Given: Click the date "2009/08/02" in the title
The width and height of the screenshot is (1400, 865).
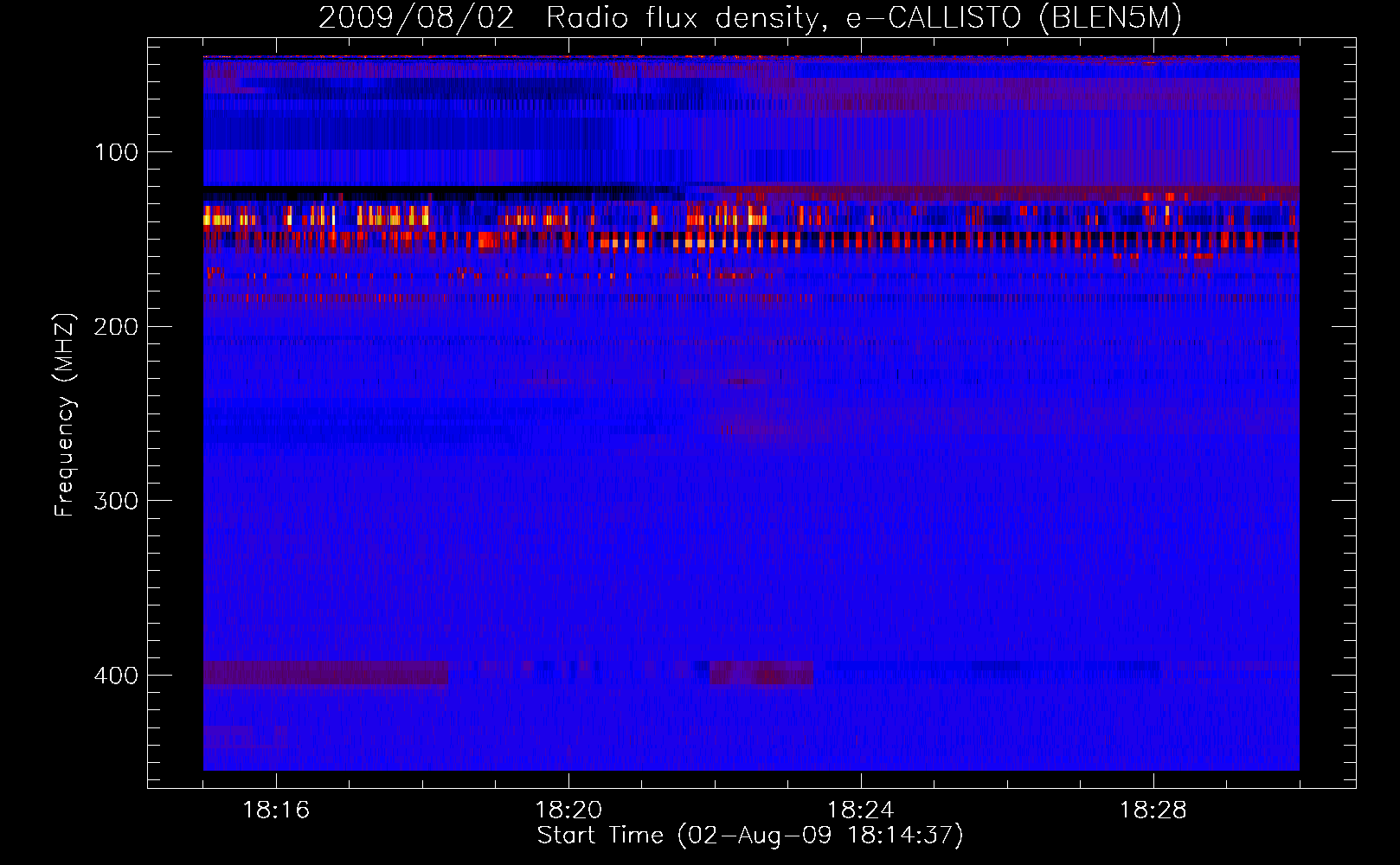Looking at the screenshot, I should pyautogui.click(x=416, y=17).
